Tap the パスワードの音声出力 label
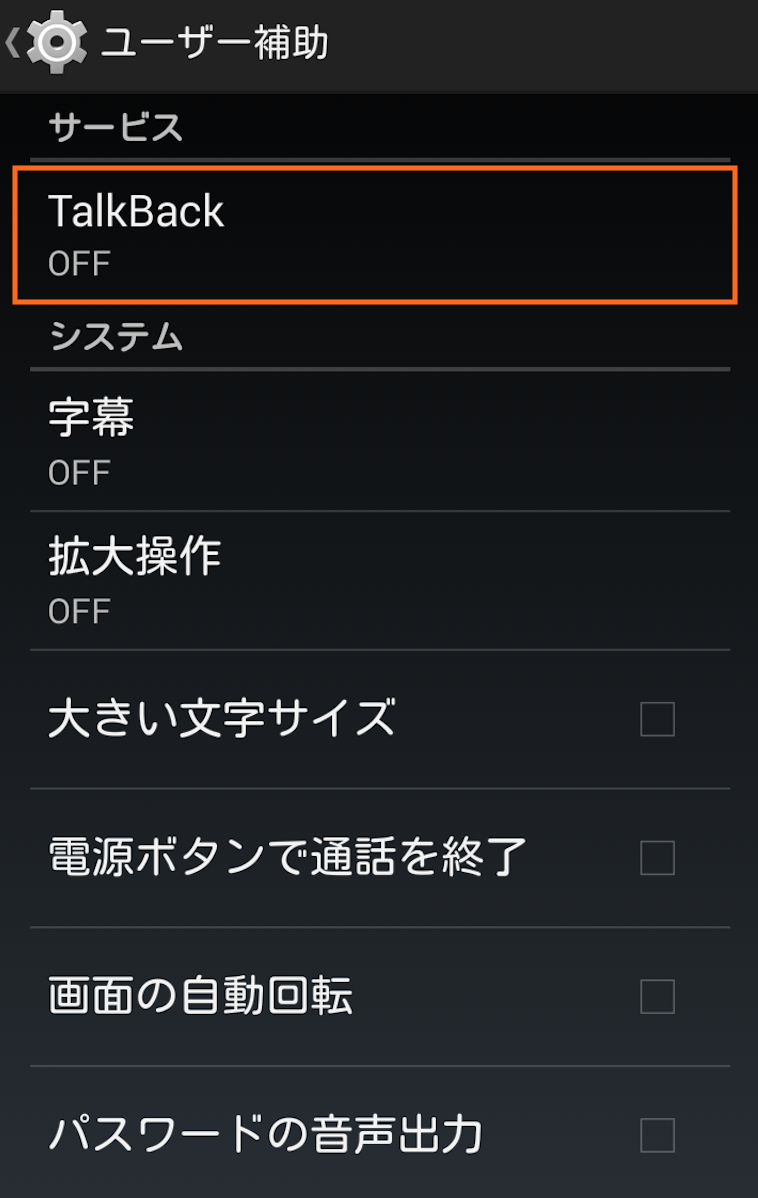758x1198 pixels. [266, 1134]
